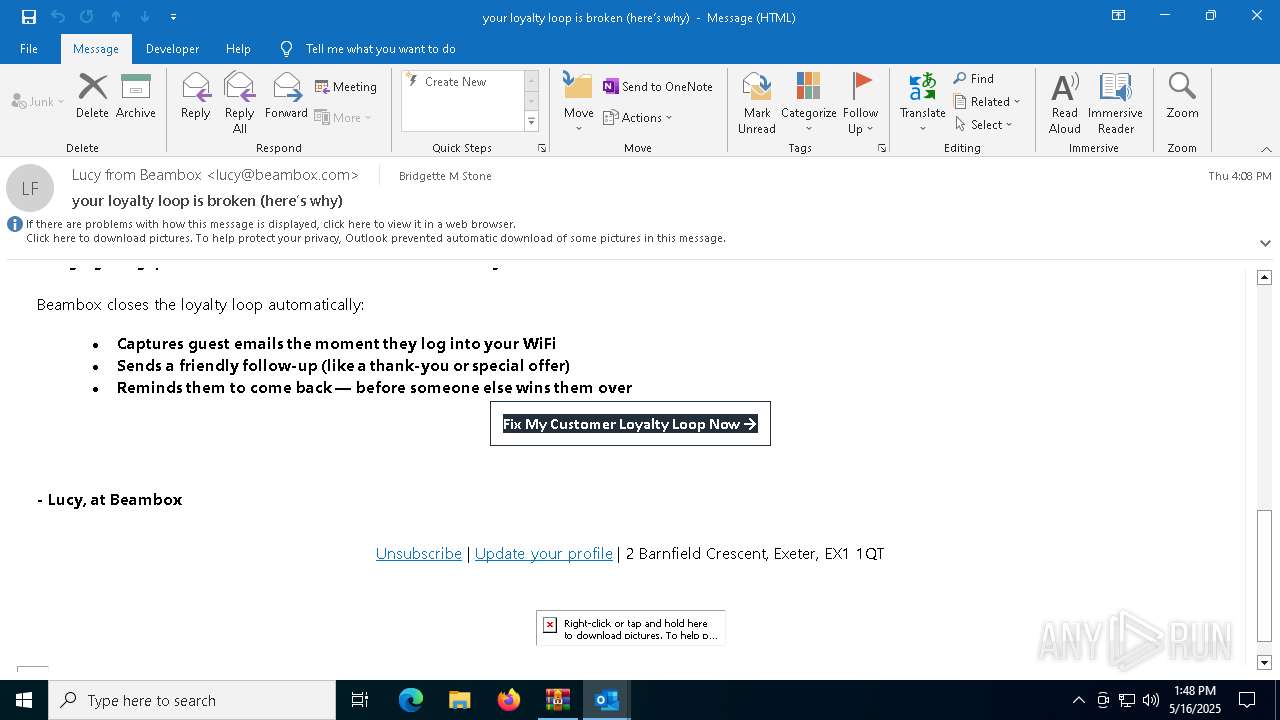The height and width of the screenshot is (720, 1280).
Task: Click the taskbar search box
Action: coord(192,700)
